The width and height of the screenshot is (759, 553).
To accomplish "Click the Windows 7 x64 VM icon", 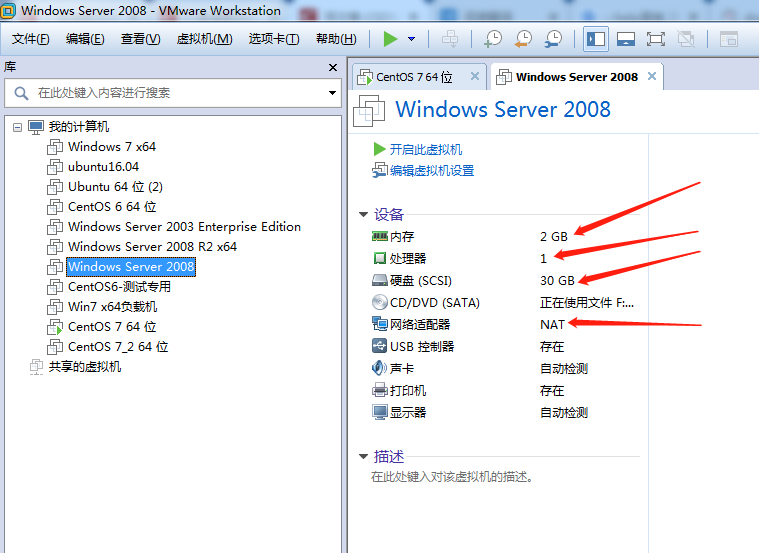I will pyautogui.click(x=55, y=147).
